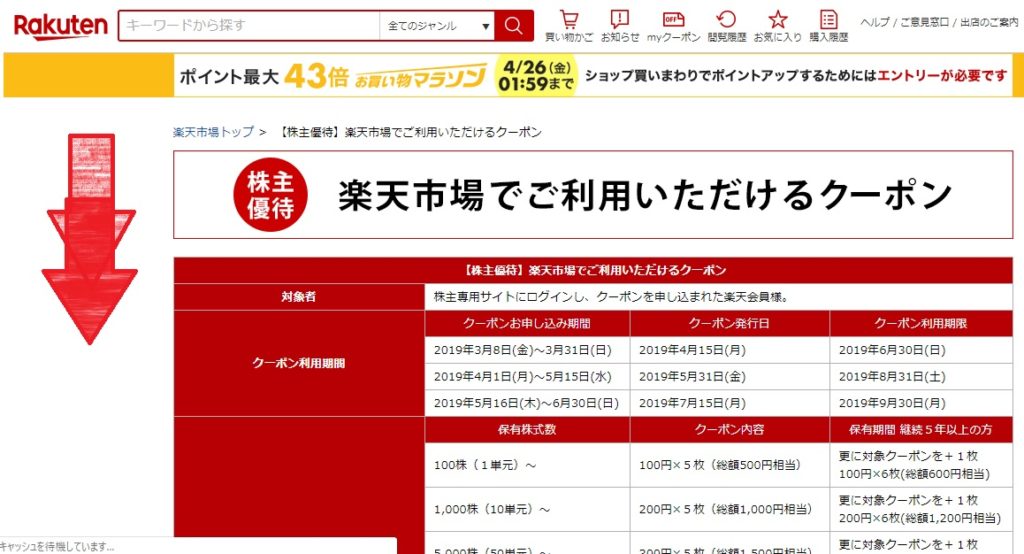1024x554 pixels.
Task: Open the ヘルプ link
Action: point(875,22)
